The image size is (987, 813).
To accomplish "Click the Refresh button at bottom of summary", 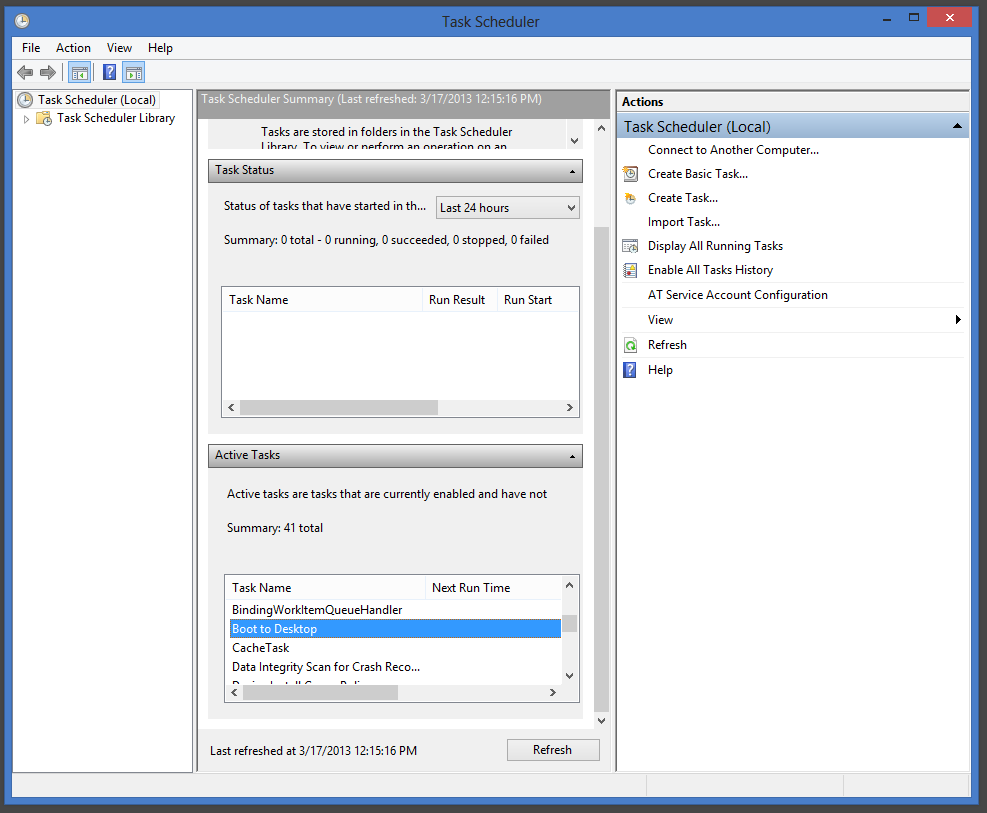I will coord(553,750).
